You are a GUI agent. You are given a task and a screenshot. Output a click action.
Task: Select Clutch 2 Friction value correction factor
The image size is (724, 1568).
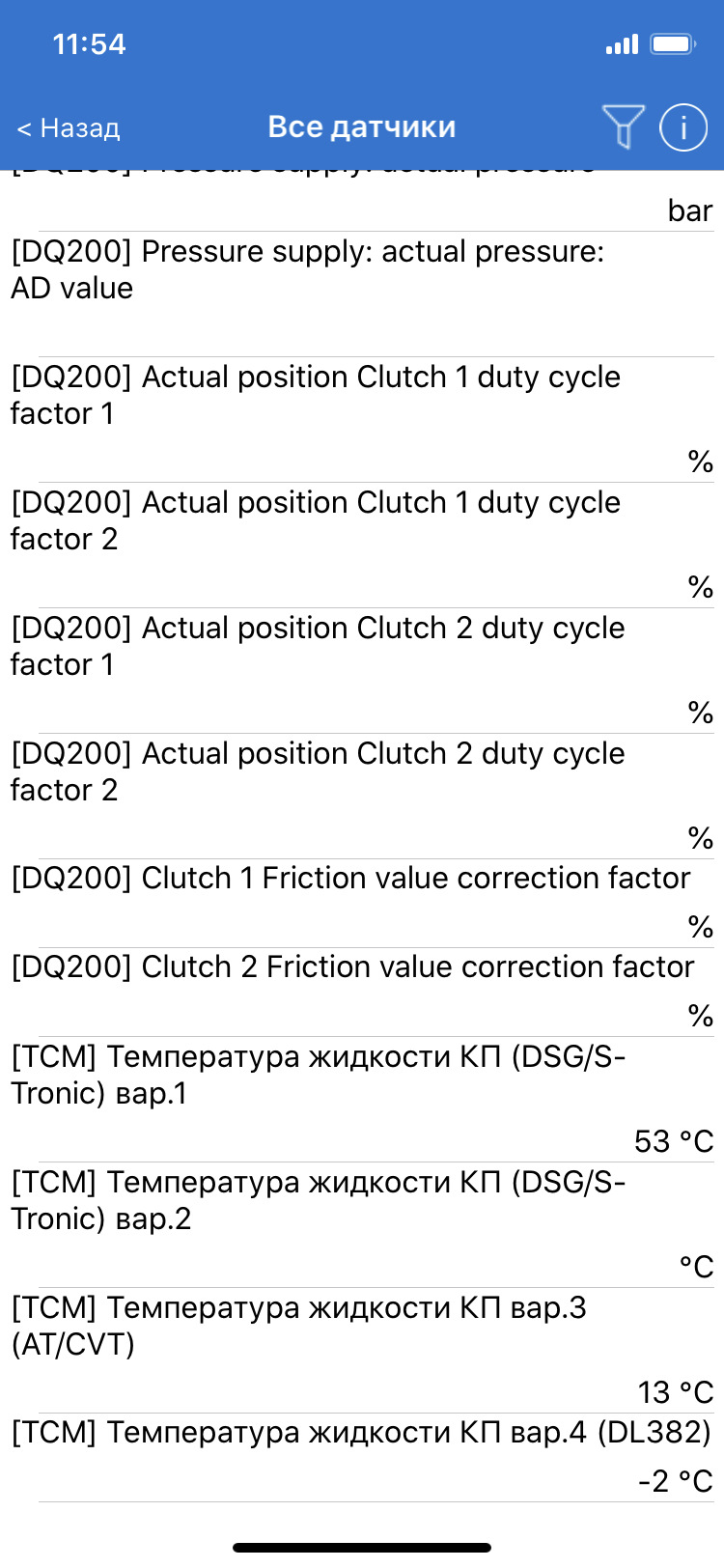point(362,993)
